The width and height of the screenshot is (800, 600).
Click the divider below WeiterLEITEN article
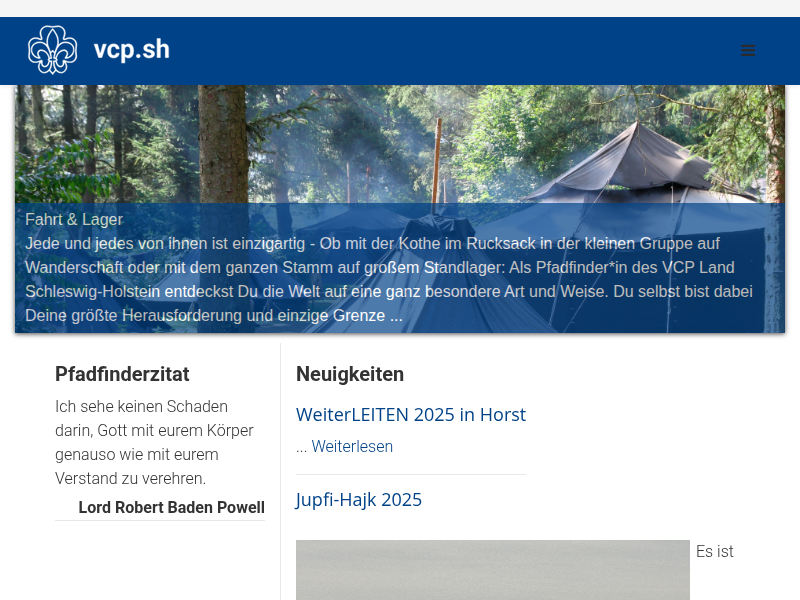click(411, 474)
